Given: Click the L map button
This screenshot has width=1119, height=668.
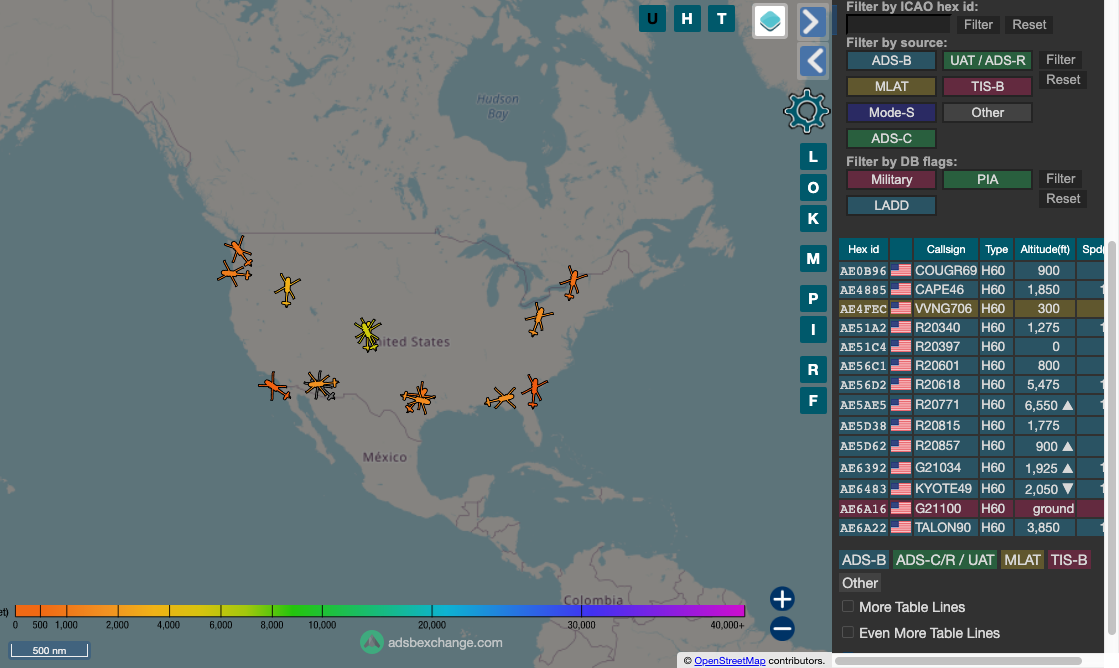Looking at the screenshot, I should pyautogui.click(x=813, y=156).
